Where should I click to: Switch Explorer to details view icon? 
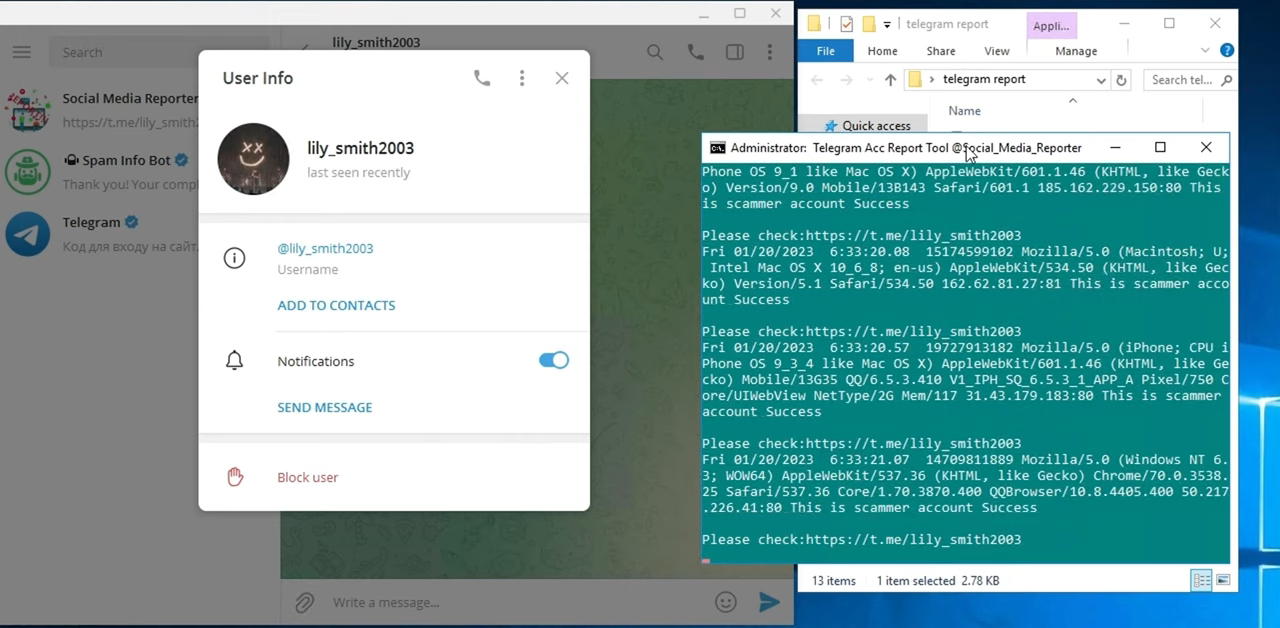[x=1202, y=580]
